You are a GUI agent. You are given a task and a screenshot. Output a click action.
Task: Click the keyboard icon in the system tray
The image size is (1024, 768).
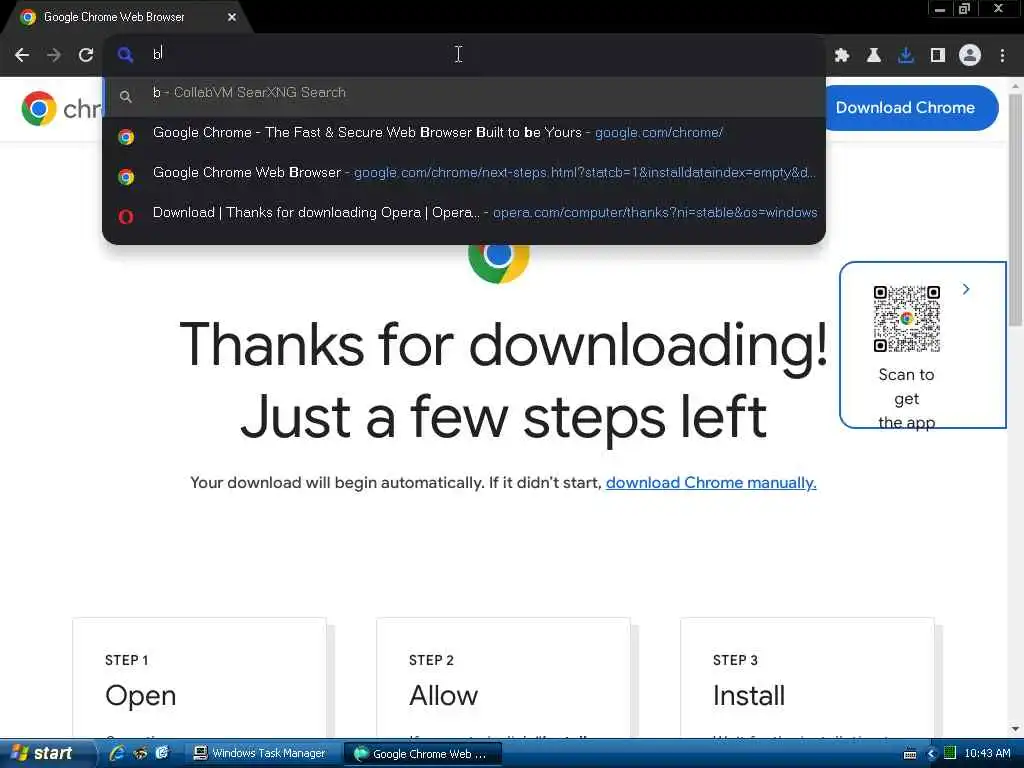[909, 754]
